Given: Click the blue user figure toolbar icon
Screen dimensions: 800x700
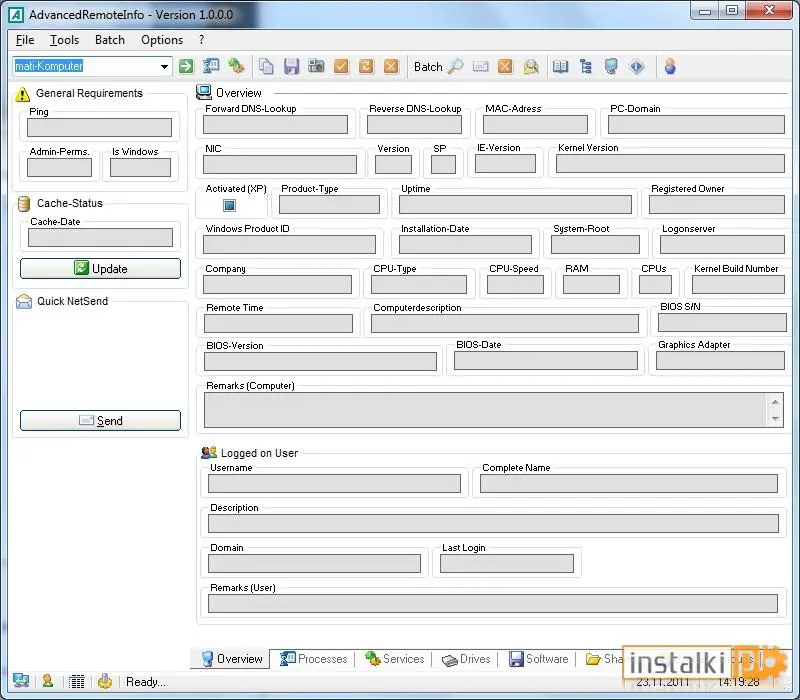Looking at the screenshot, I should pyautogui.click(x=670, y=66).
